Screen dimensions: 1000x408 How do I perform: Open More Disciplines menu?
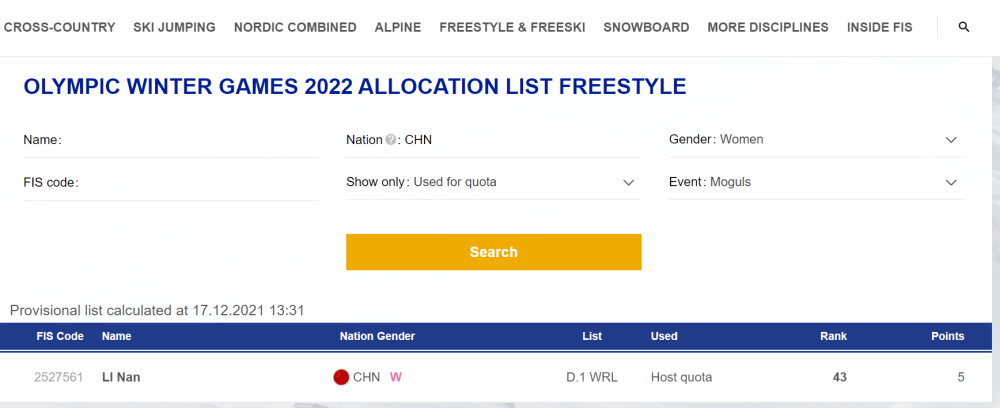tap(768, 27)
